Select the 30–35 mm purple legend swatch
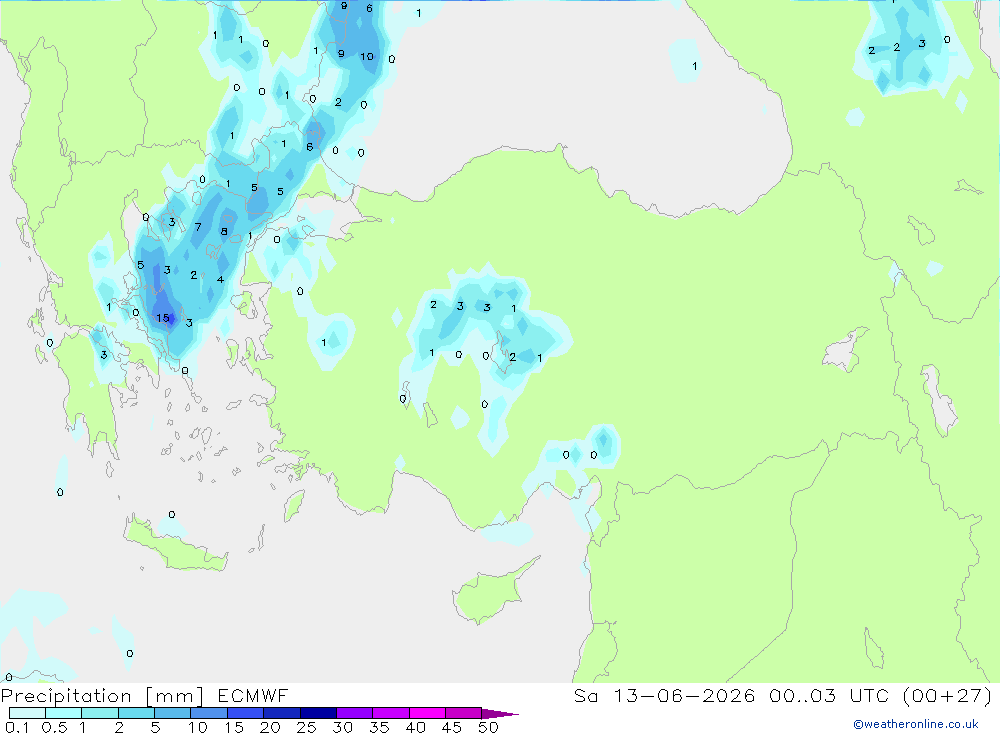Viewport: 1000px width, 733px height. pyautogui.click(x=354, y=713)
